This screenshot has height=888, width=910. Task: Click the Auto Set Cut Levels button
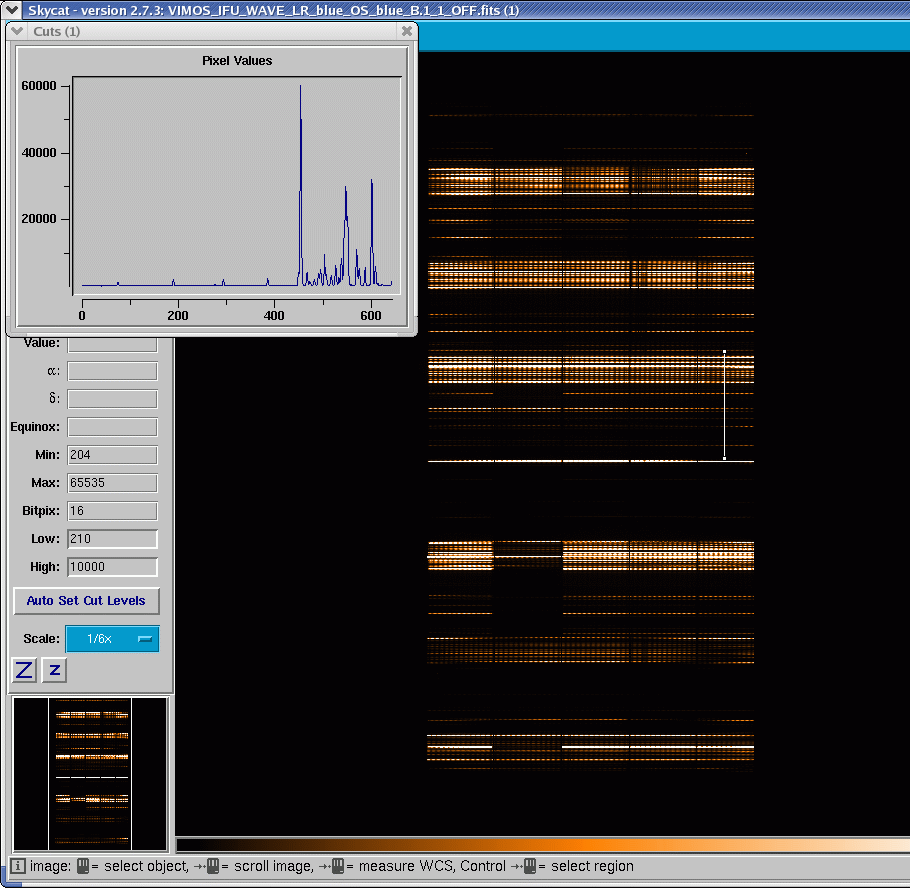click(x=86, y=601)
